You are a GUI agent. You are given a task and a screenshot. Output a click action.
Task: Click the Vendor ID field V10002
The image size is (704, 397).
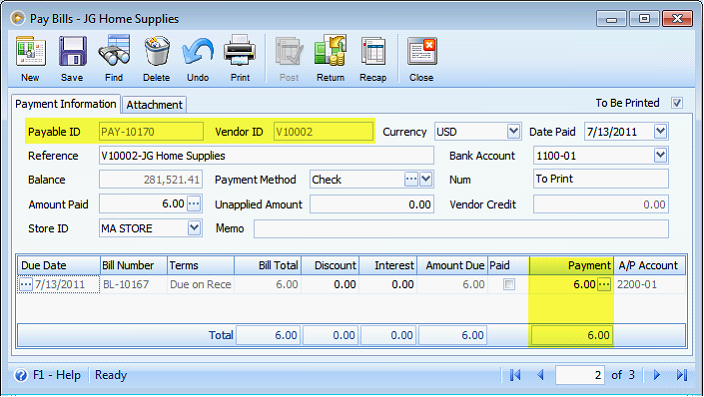point(323,132)
